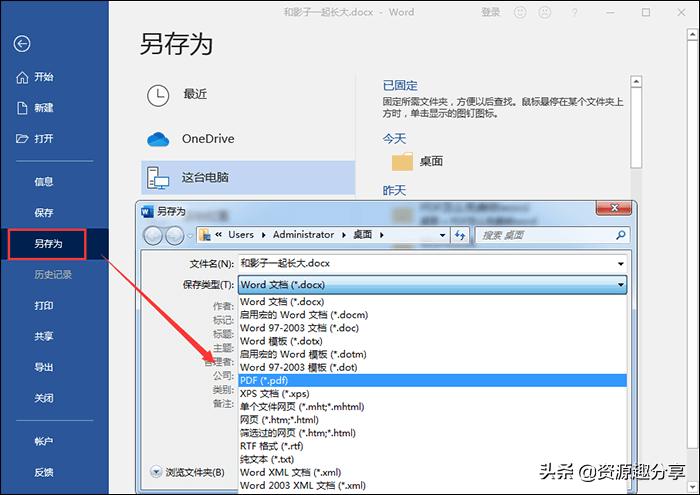Select 这台电脑 location
Image resolution: width=700 pixels, height=495 pixels.
tap(248, 178)
